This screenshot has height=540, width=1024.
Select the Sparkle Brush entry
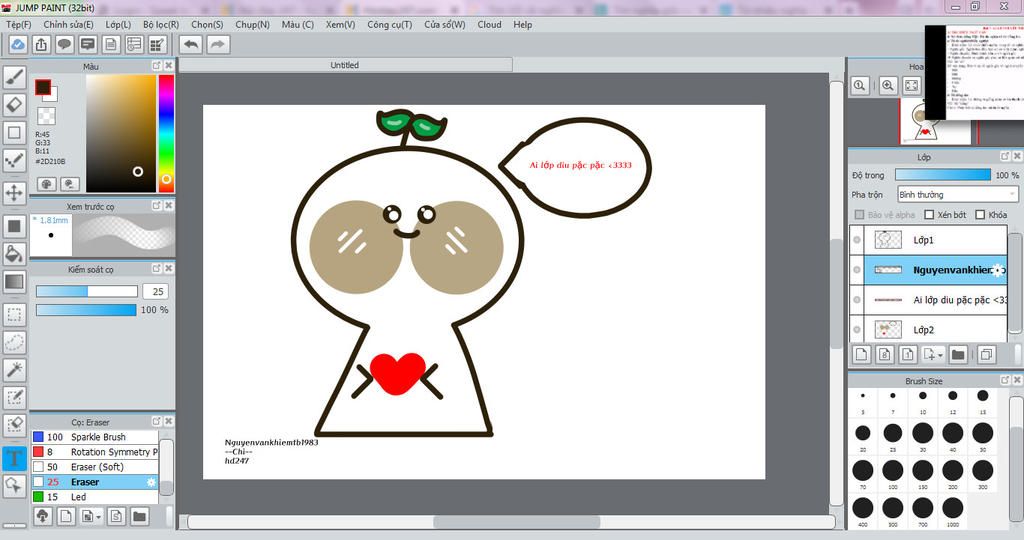click(95, 437)
